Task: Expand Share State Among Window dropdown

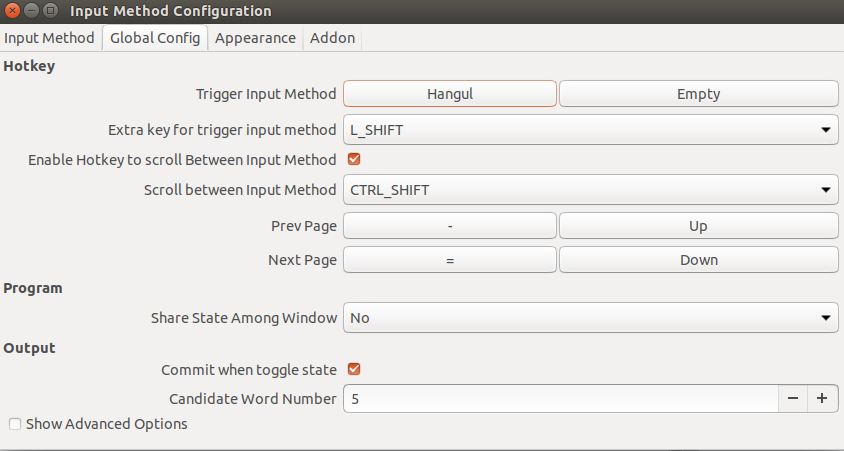Action: coord(590,318)
